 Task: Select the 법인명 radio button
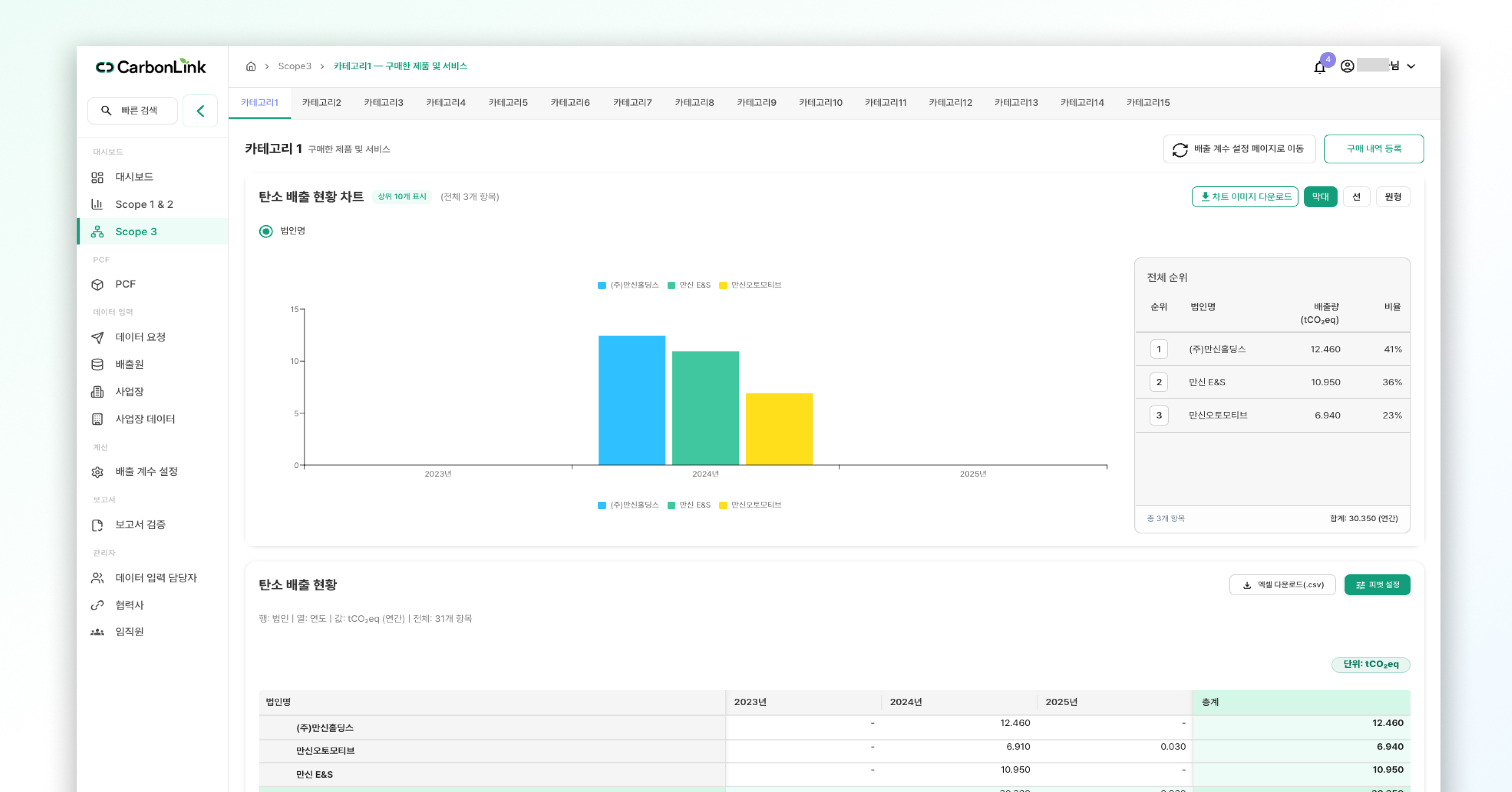point(266,231)
